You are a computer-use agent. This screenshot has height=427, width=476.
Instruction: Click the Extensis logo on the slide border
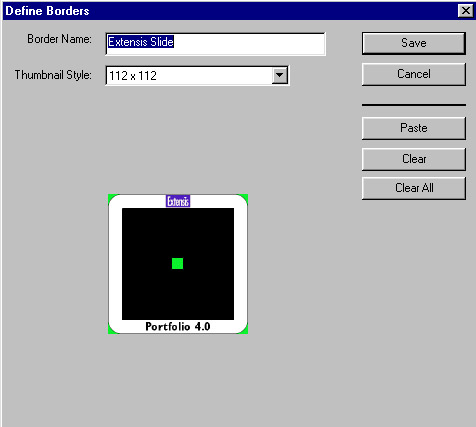pos(178,201)
